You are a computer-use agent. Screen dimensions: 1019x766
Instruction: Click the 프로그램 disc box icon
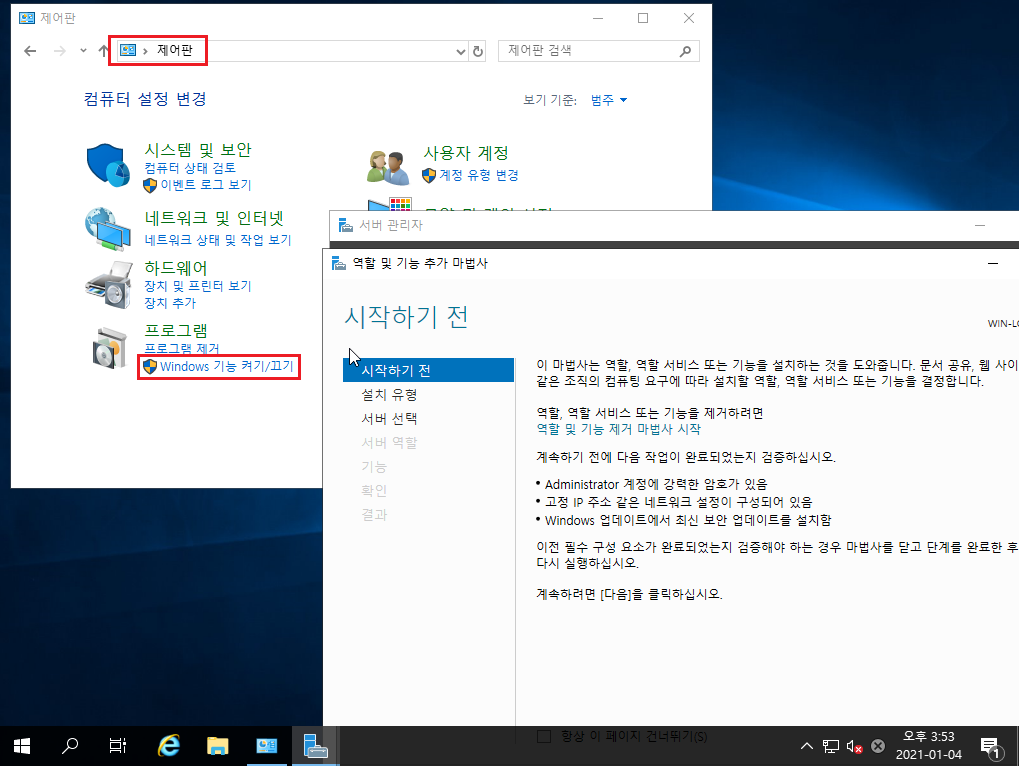pos(109,348)
